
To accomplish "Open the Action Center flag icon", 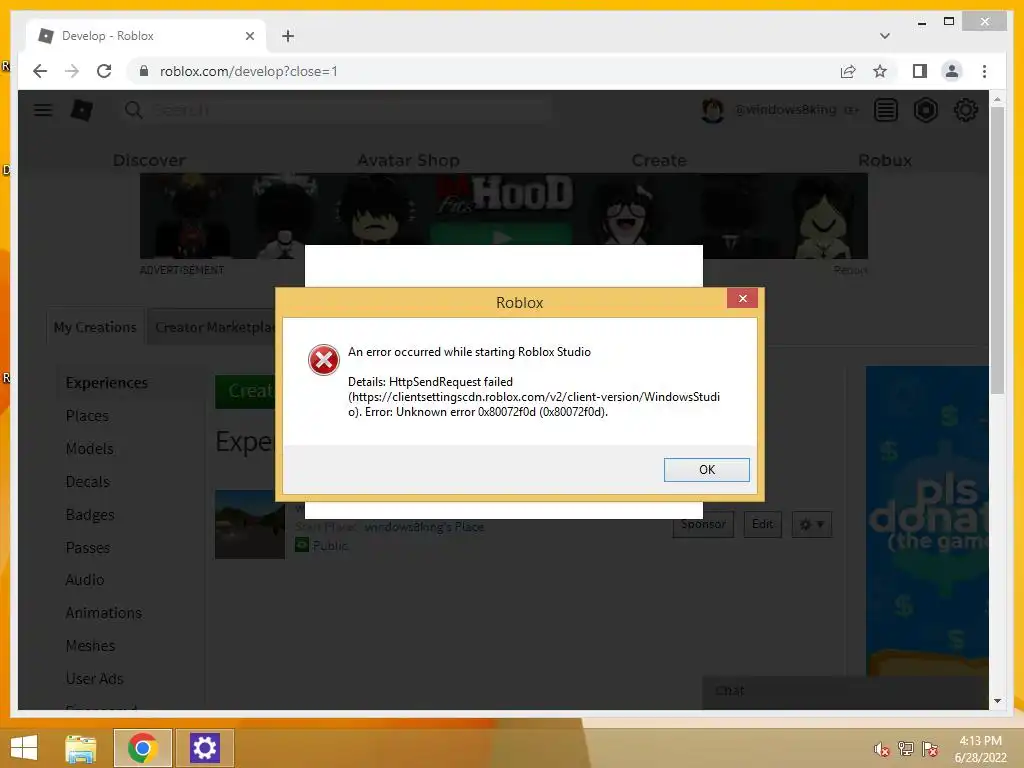I will click(930, 749).
